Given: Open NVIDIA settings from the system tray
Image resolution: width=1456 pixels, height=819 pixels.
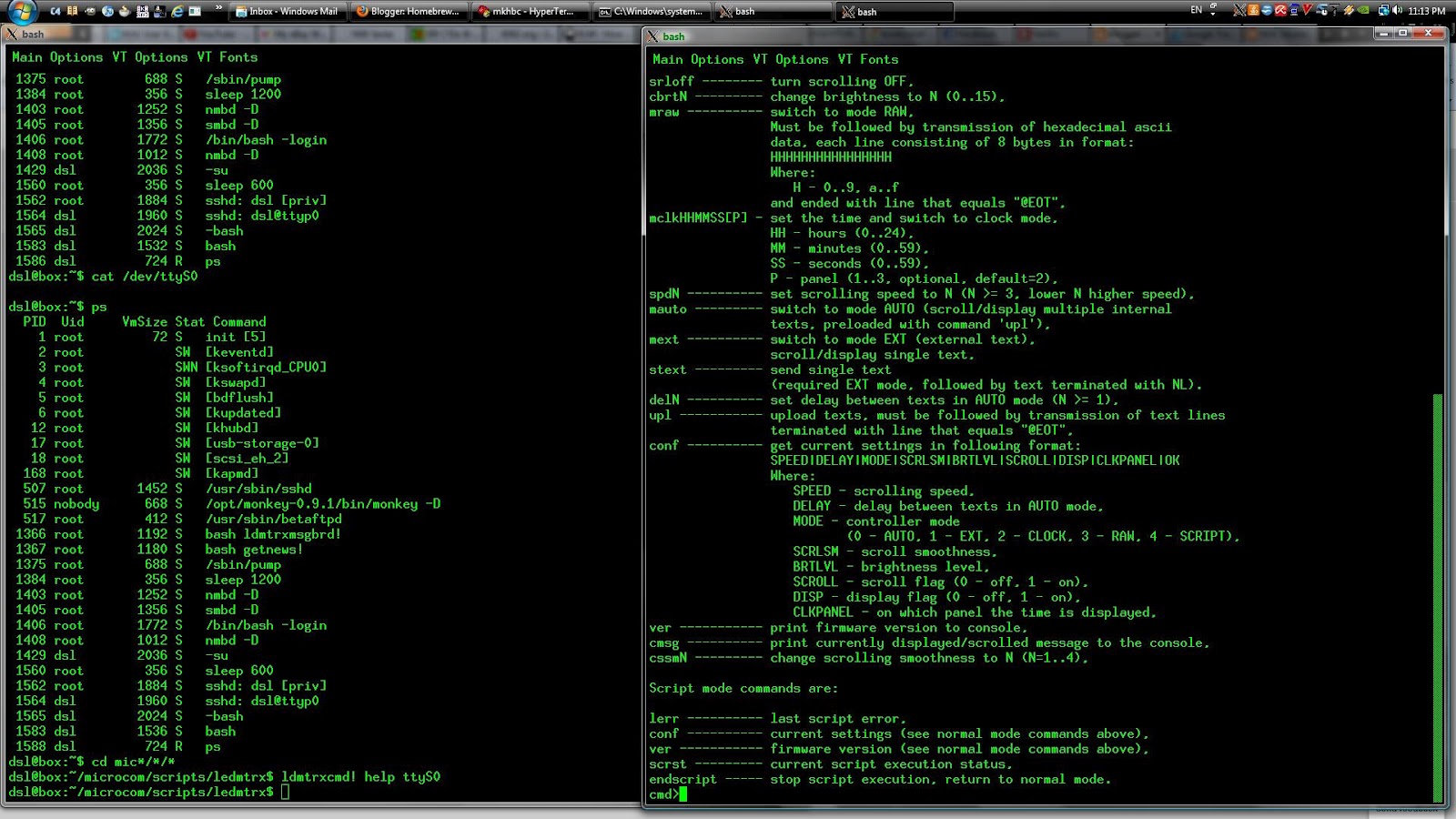Looking at the screenshot, I should click(x=1363, y=10).
